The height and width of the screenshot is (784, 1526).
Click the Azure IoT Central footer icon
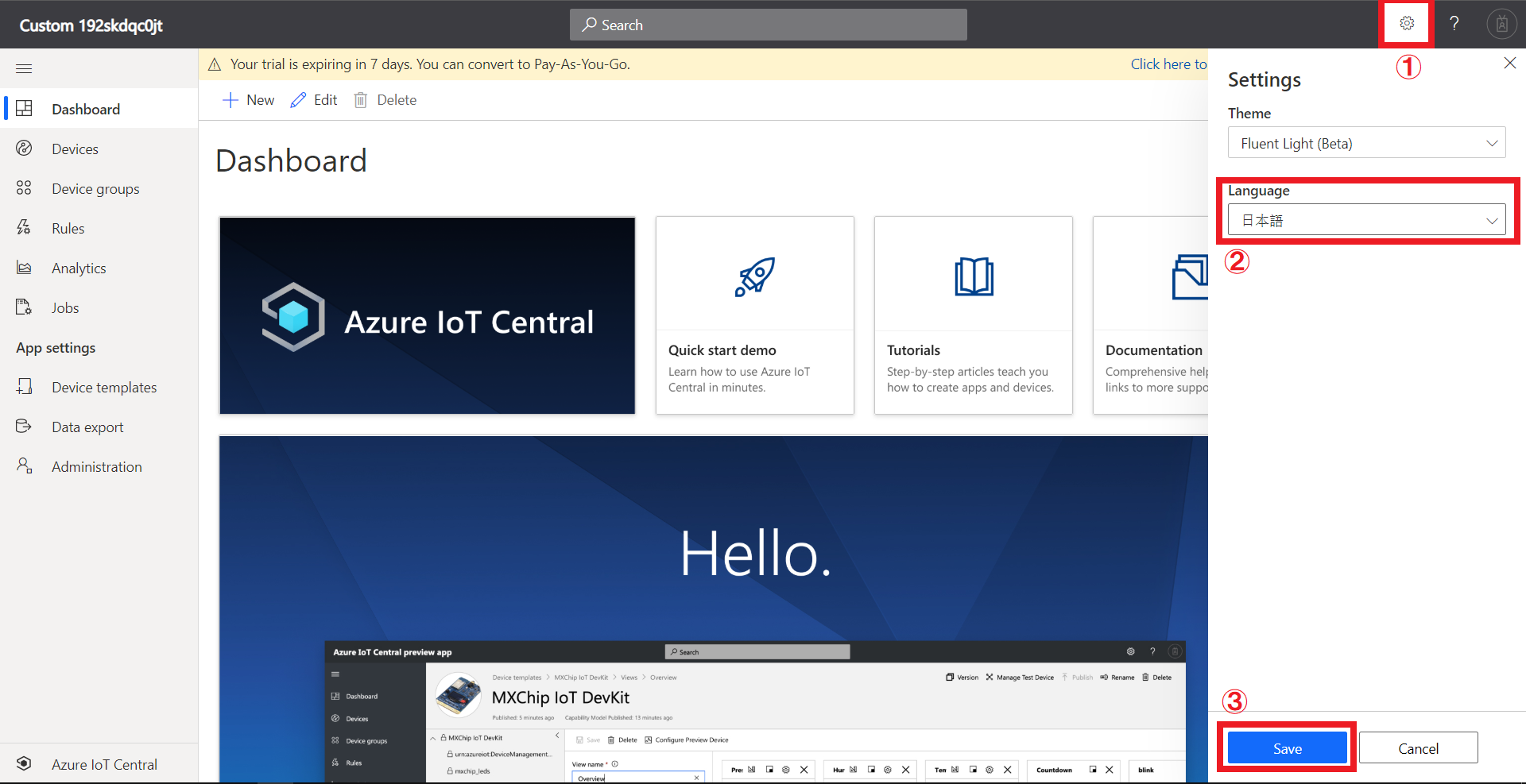(24, 763)
